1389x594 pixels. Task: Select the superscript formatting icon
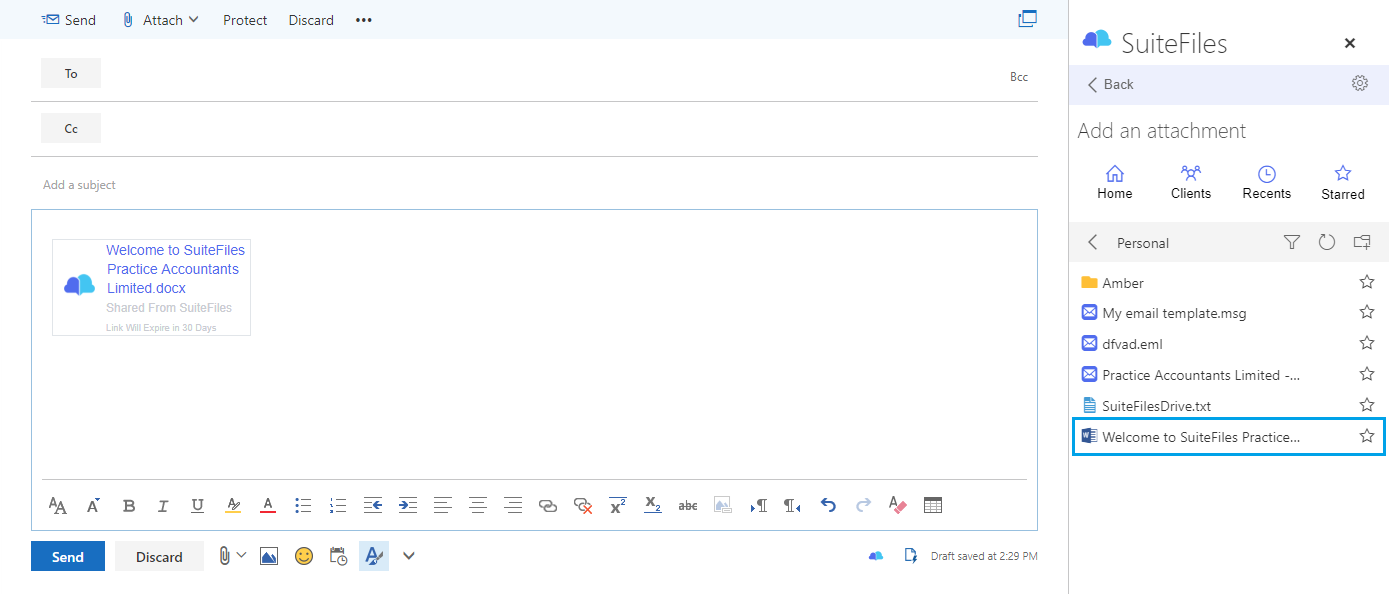click(617, 505)
